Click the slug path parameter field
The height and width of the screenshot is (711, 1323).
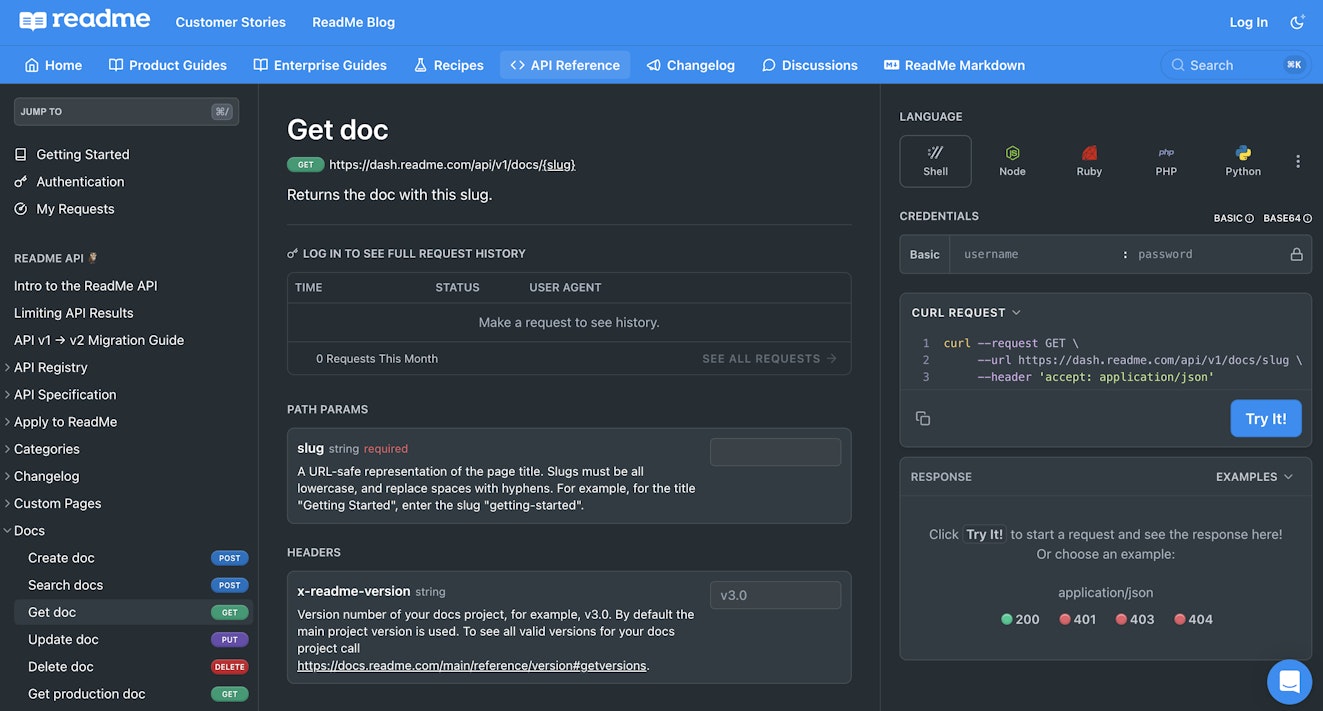(x=775, y=452)
